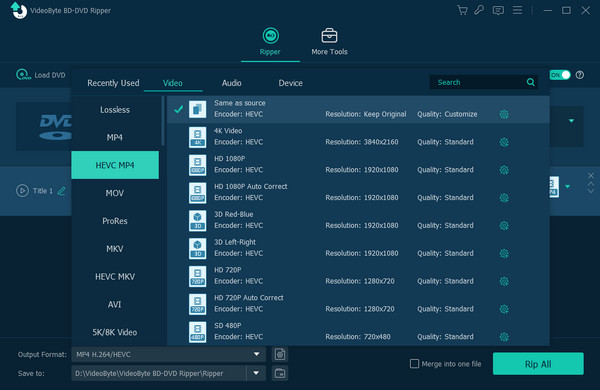Choose AVI format category
Screen dimensions: 600x390
[115, 304]
